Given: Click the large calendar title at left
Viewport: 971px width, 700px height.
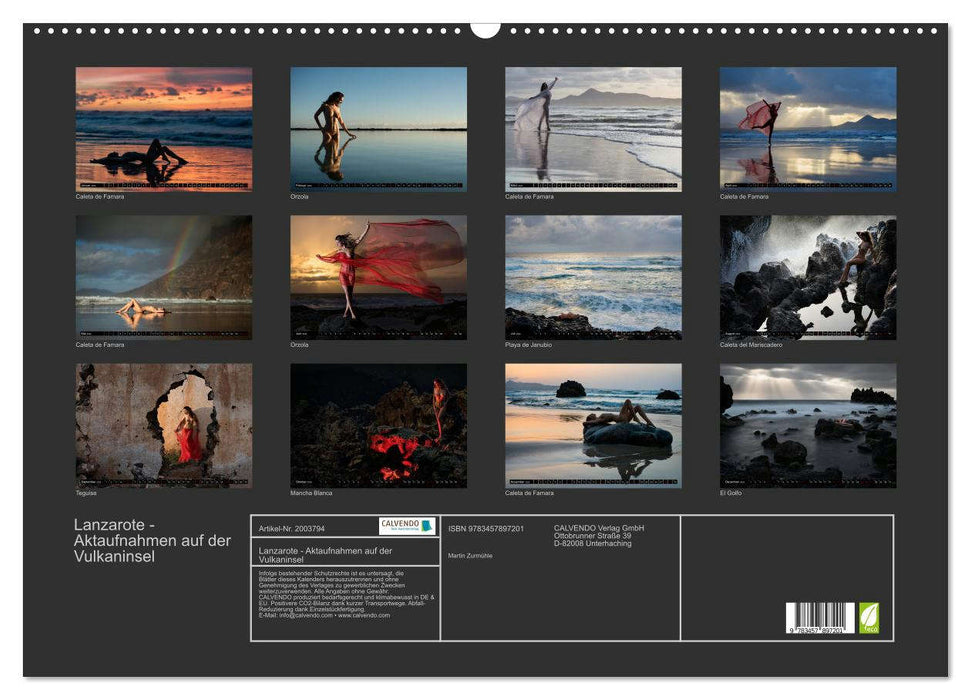Looking at the screenshot, I should click(x=152, y=540).
